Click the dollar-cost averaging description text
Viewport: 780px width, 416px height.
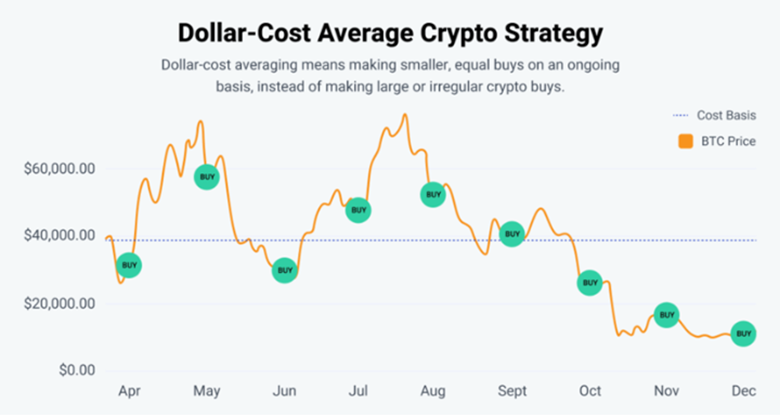pos(390,75)
